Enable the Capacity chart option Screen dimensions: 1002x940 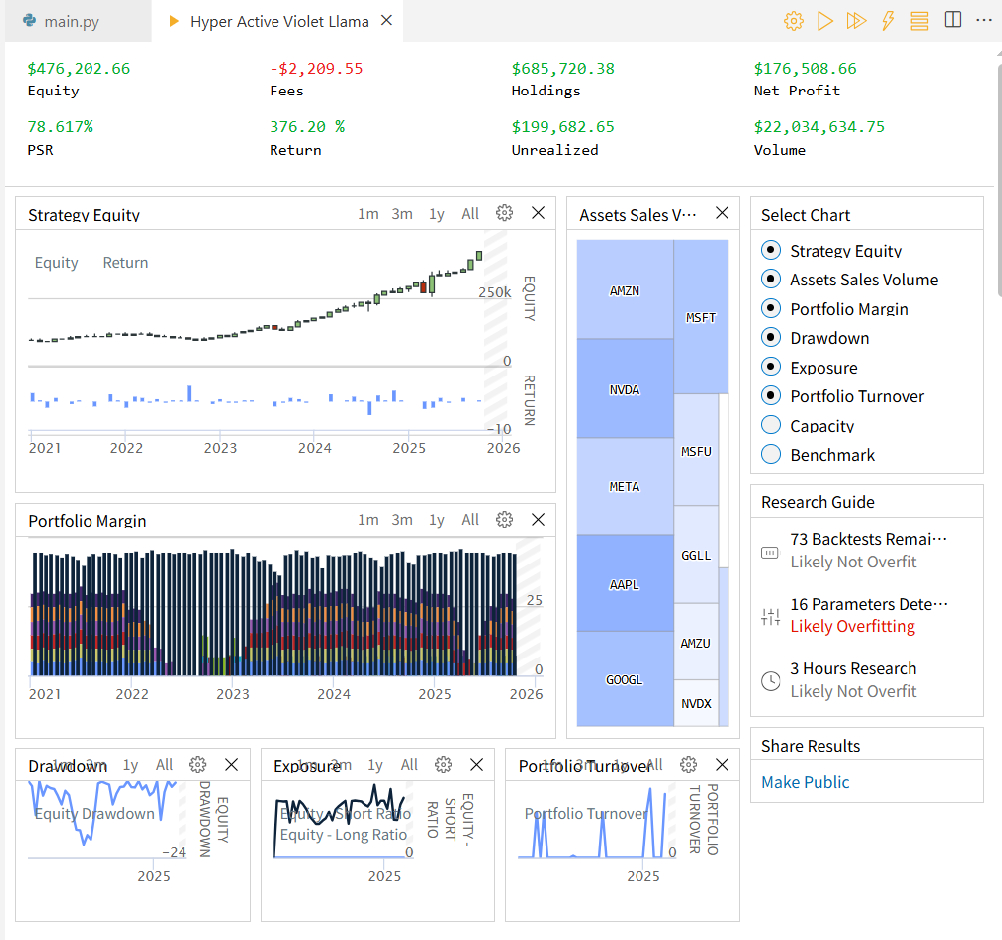coord(770,426)
